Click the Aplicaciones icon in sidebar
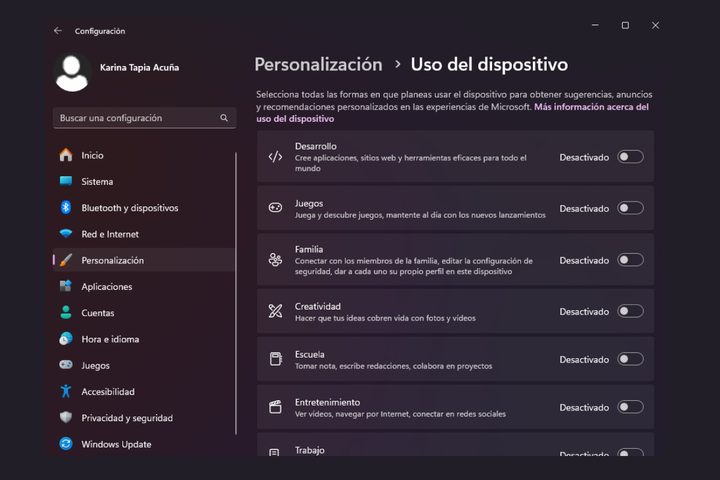Viewport: 720px width, 480px height. click(66, 287)
